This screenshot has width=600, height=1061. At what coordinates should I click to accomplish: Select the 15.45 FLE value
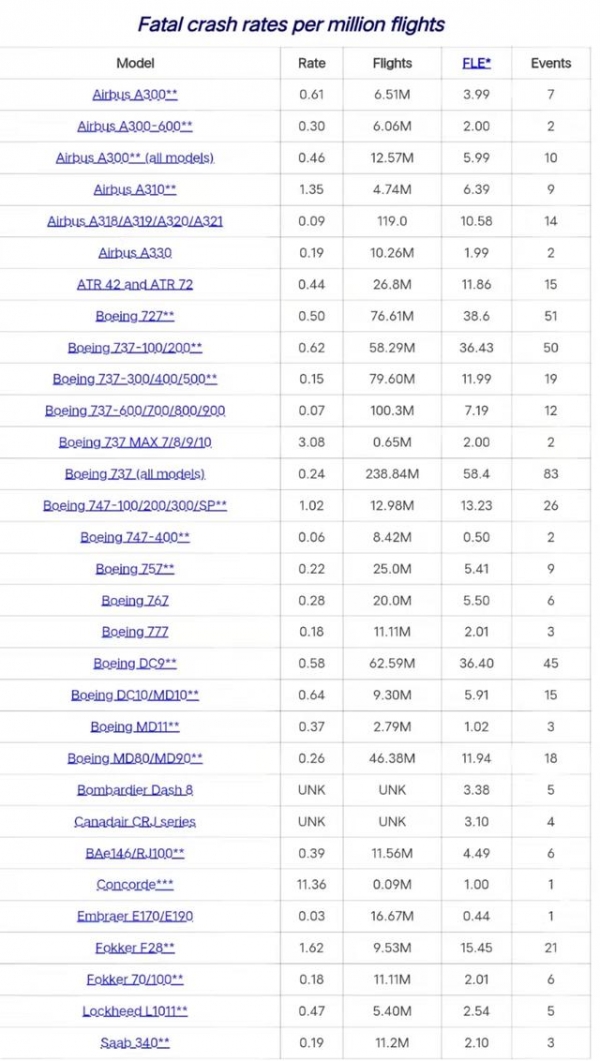476,948
